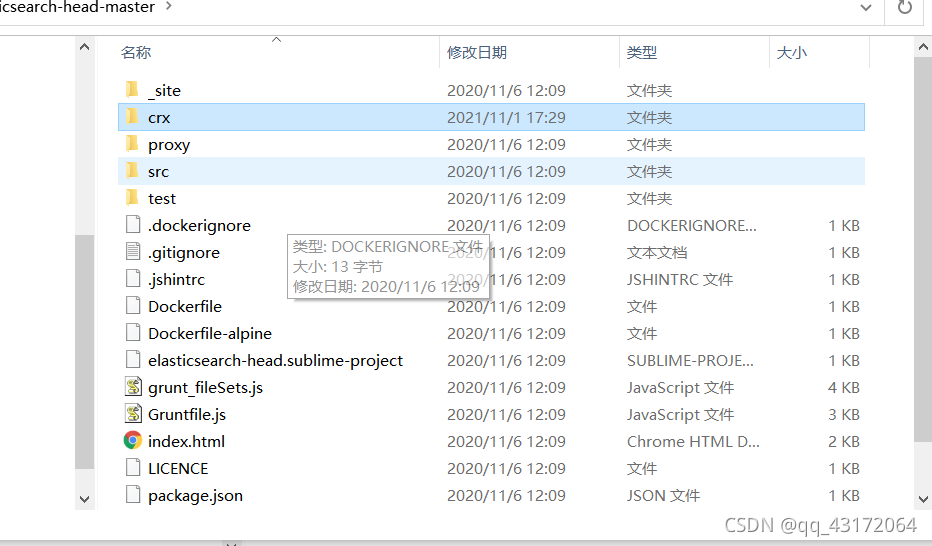Click the crx modified date 2021/11/1 17:29
This screenshot has height=546, width=932.
tap(506, 118)
